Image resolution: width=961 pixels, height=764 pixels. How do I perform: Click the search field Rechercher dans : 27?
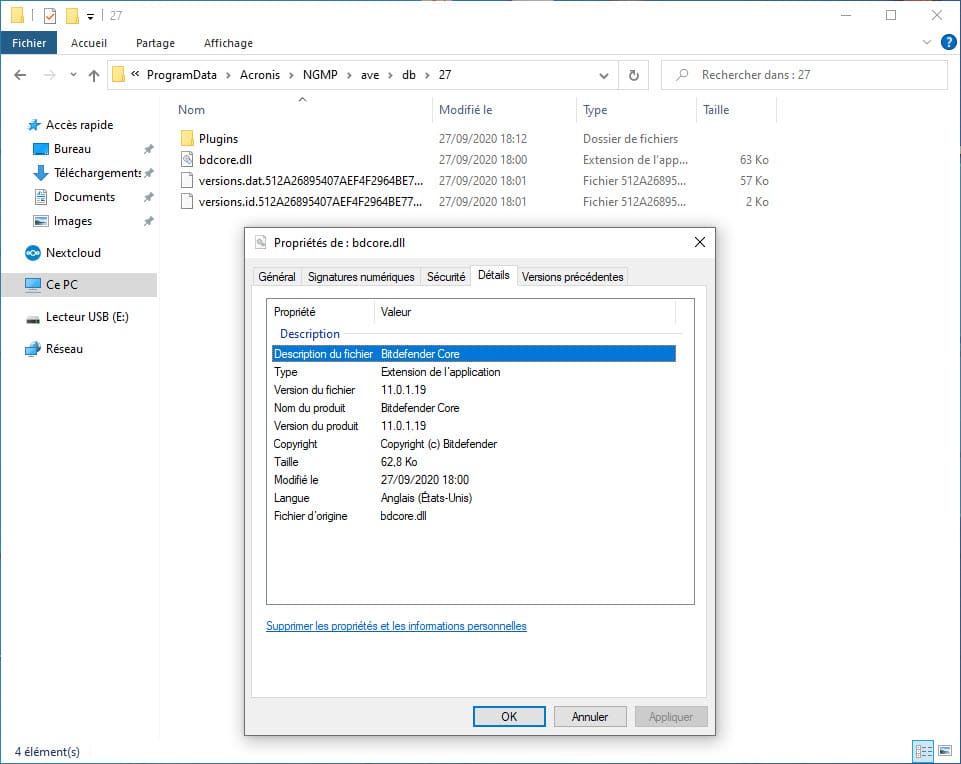click(x=804, y=75)
